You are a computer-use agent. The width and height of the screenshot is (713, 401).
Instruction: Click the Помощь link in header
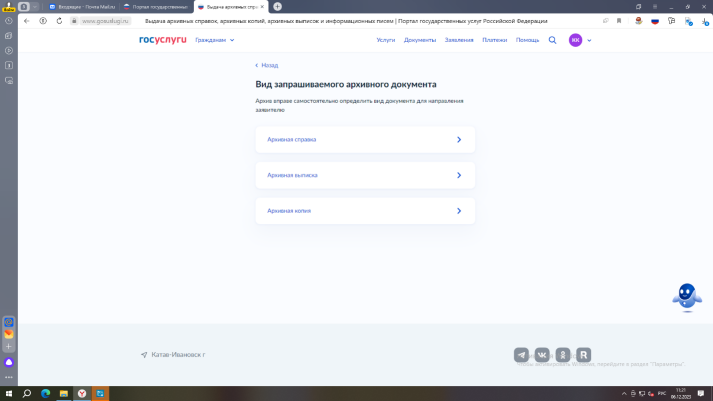[527, 40]
